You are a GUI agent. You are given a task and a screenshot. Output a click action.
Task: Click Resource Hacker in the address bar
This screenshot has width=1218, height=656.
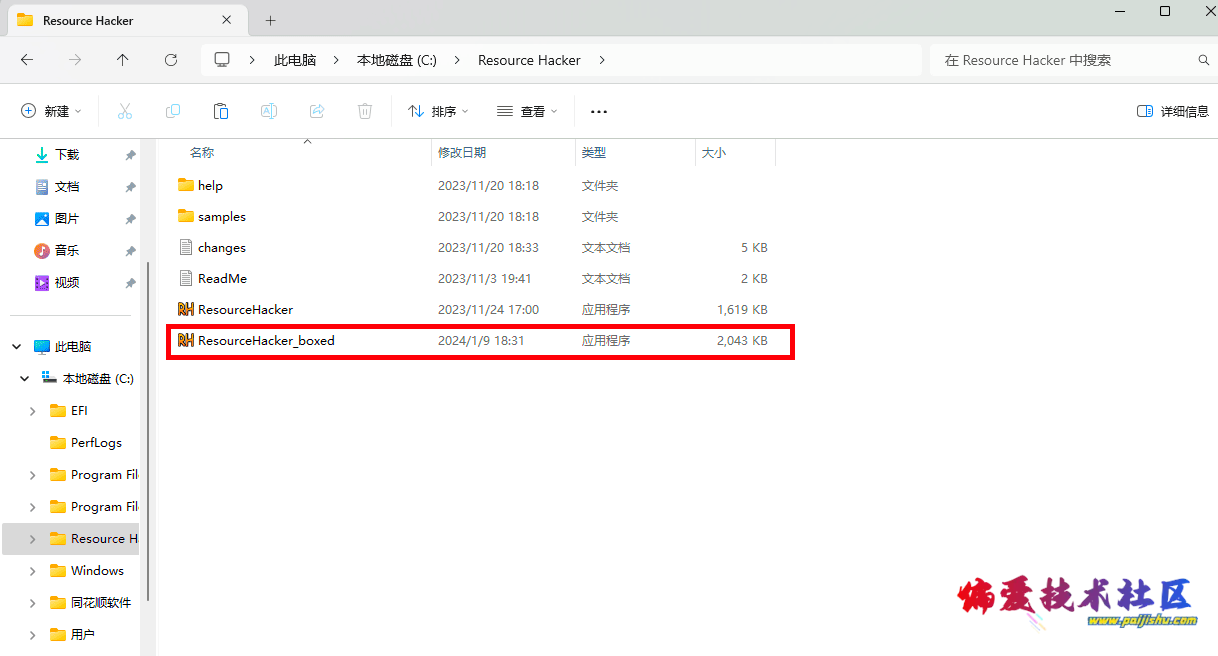coord(529,60)
